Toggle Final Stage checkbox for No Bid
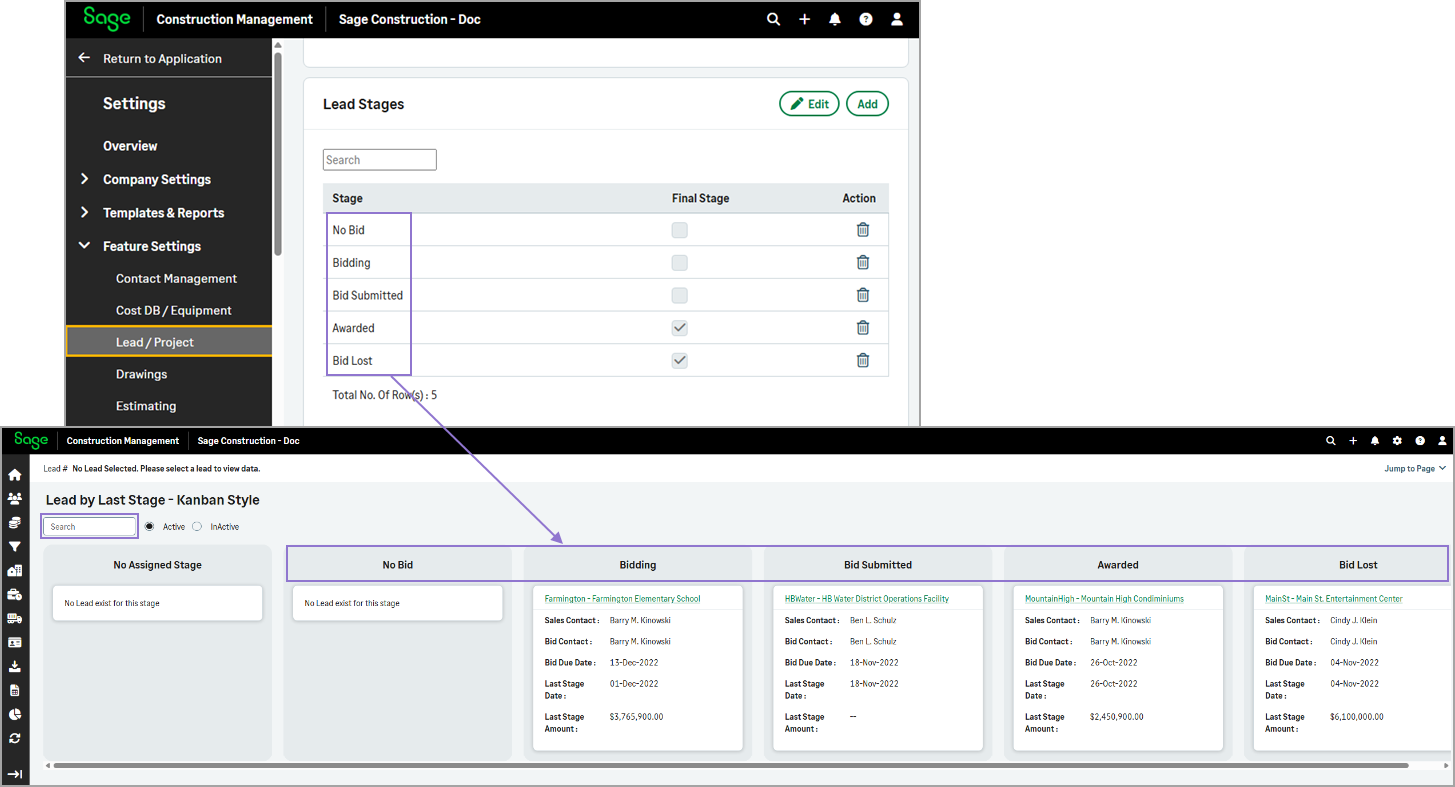This screenshot has height=787, width=1455. coord(680,230)
